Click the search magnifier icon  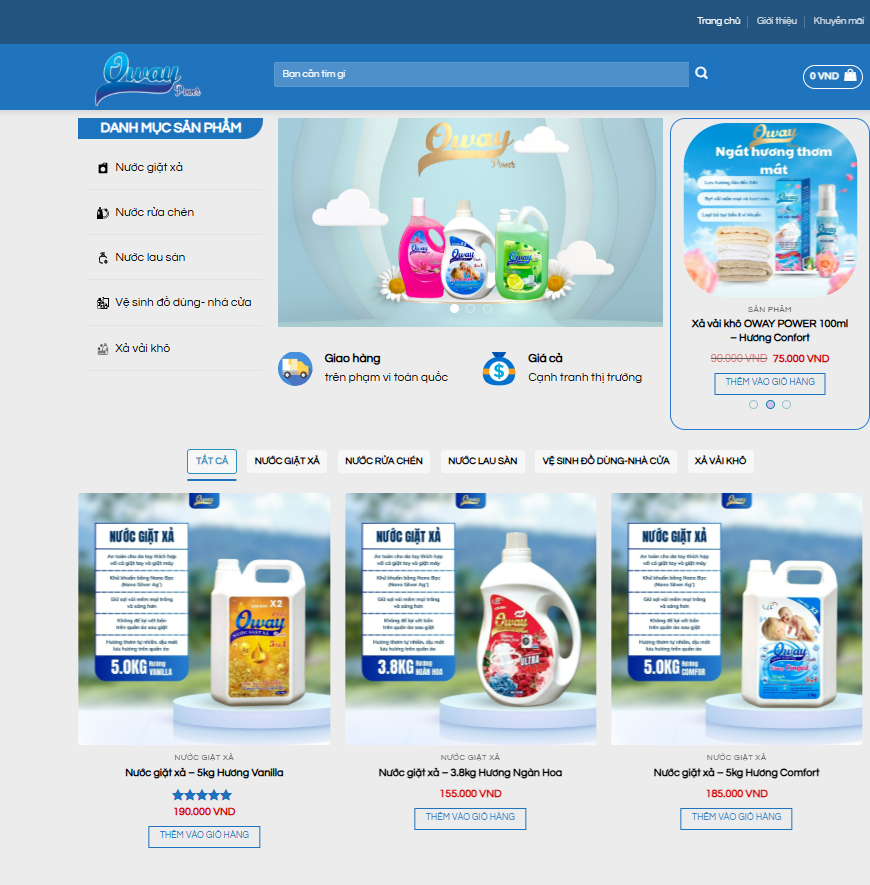coord(701,73)
